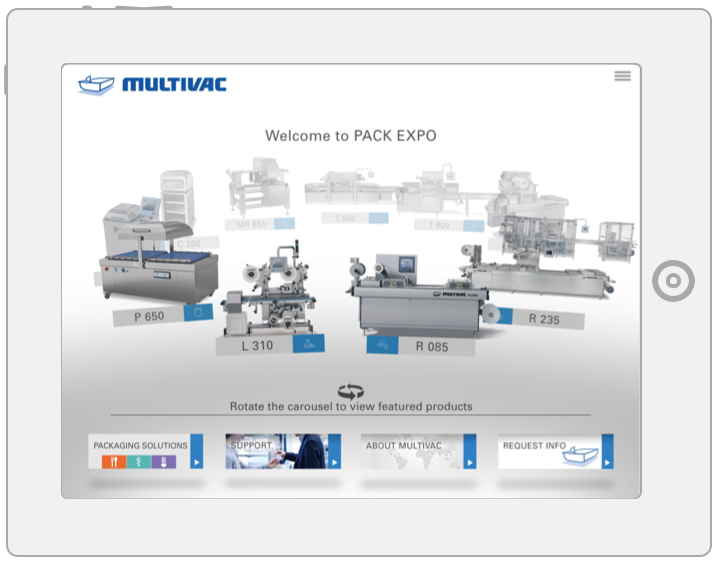Select the orange food icon in Packaging Solutions
Screen dimensions: 718x563
click(x=114, y=462)
